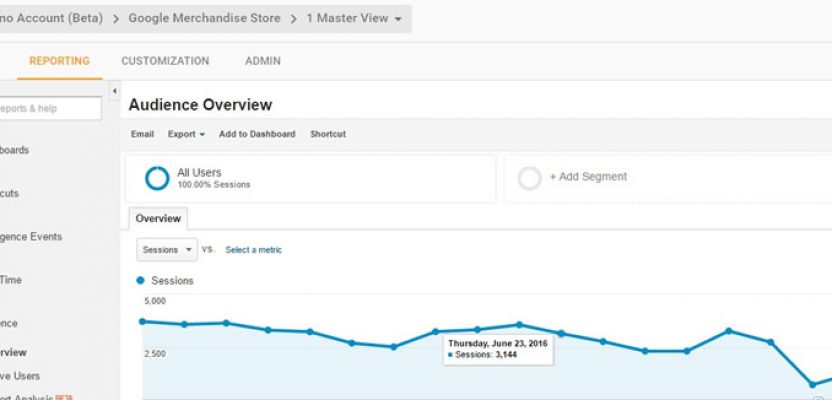Focus the search reports & help field

(x=50, y=108)
